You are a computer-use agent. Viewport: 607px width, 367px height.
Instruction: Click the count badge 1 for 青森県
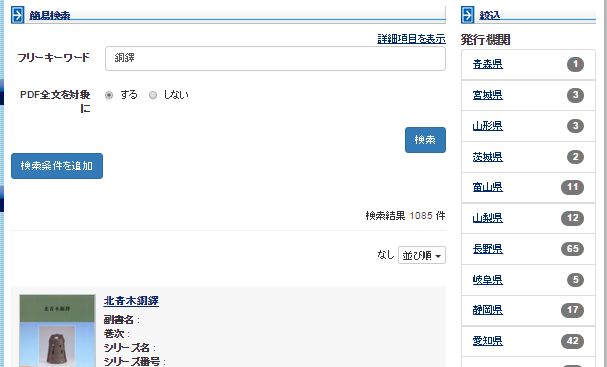click(575, 64)
